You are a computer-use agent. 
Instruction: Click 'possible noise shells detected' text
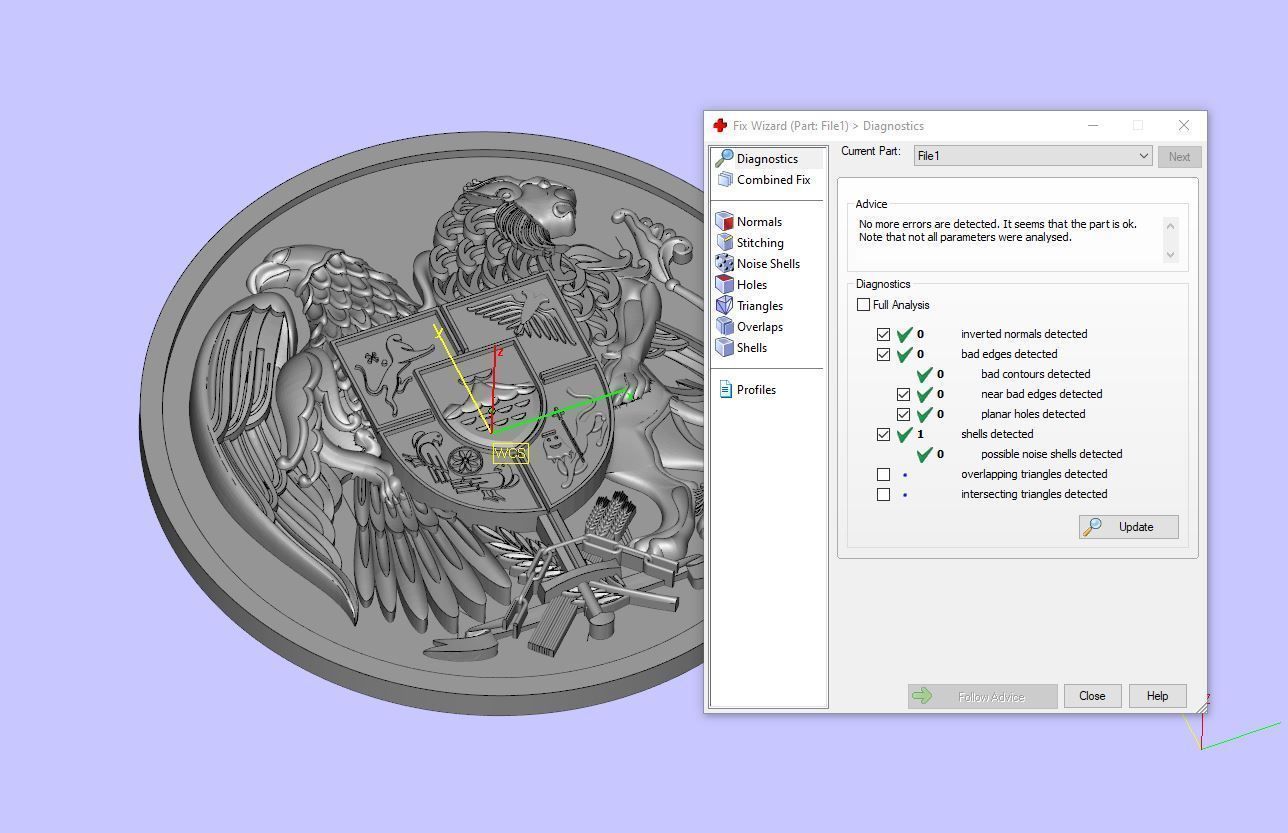[1051, 454]
